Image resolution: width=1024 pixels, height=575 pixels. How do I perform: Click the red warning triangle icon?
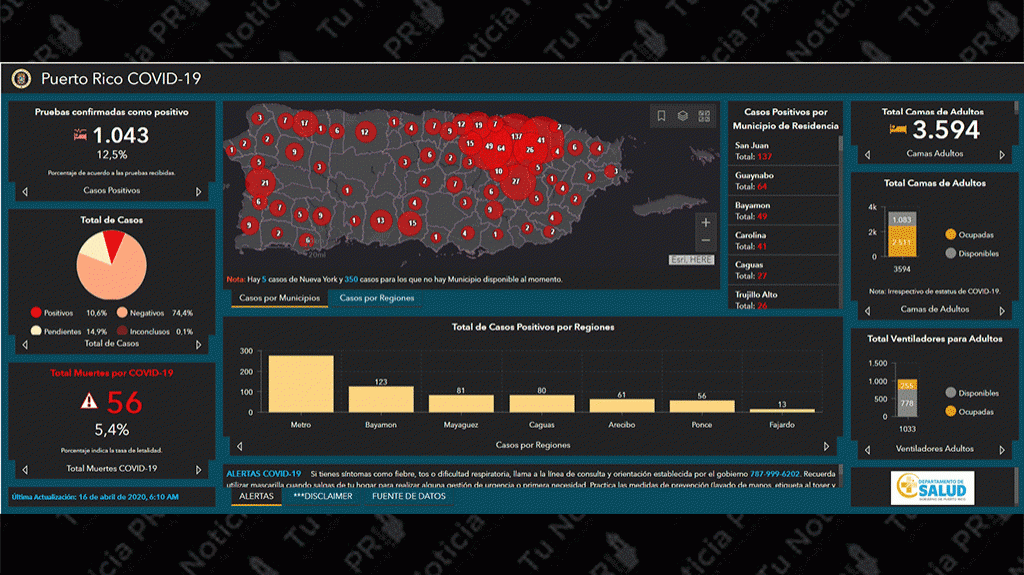89,401
